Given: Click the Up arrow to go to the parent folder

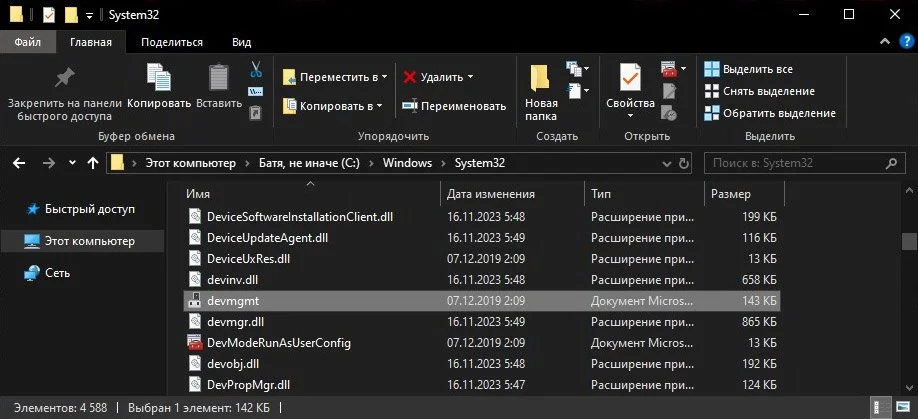Looking at the screenshot, I should pyautogui.click(x=93, y=163).
